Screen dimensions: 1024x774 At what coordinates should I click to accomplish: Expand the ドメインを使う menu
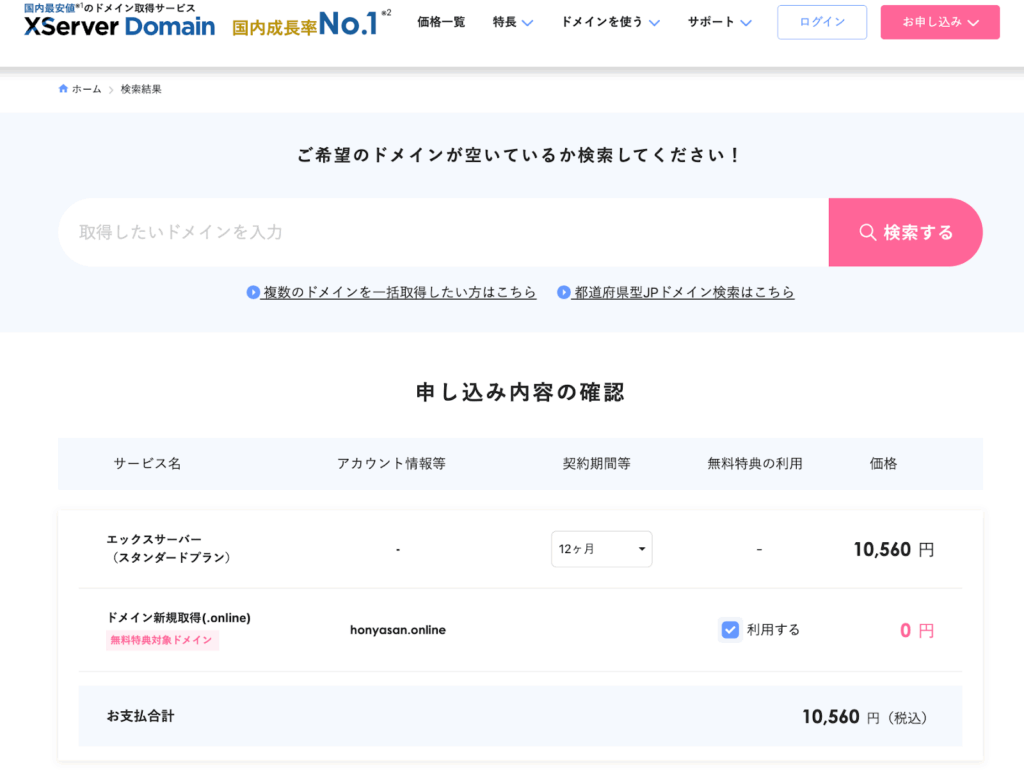(x=610, y=22)
